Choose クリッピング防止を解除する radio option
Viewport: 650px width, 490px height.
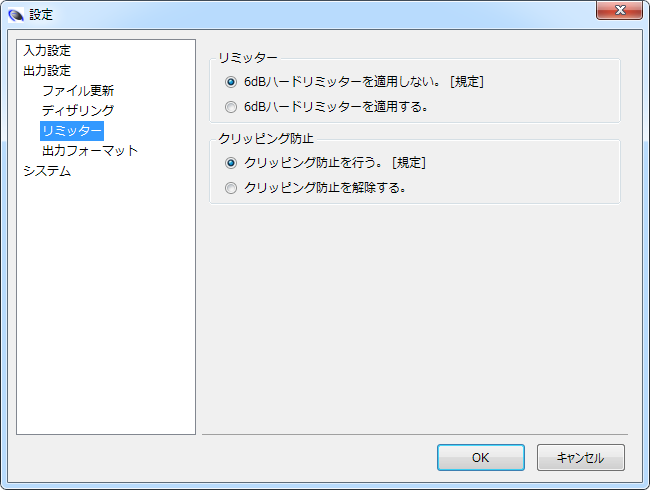[232, 187]
